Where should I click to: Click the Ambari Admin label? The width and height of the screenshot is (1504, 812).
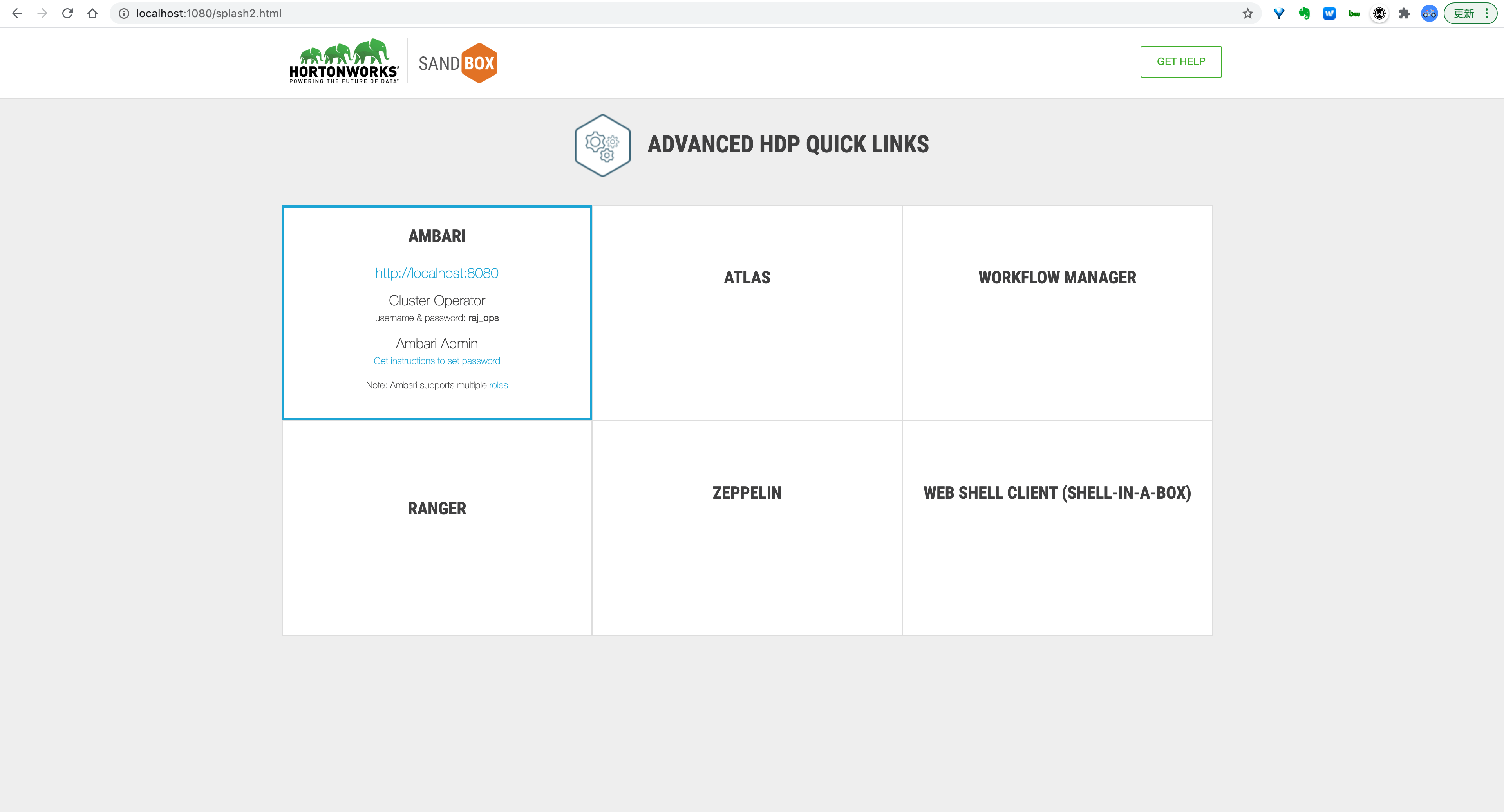437,344
